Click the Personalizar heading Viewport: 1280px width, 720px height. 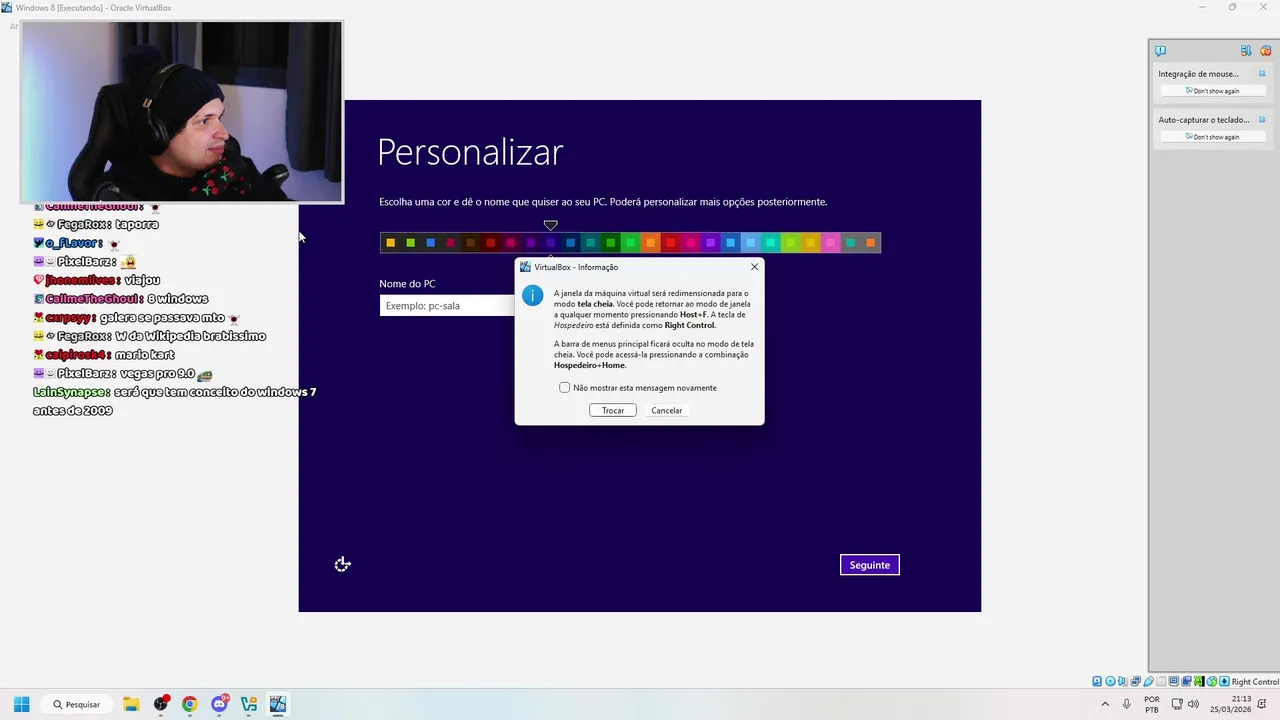(x=470, y=152)
